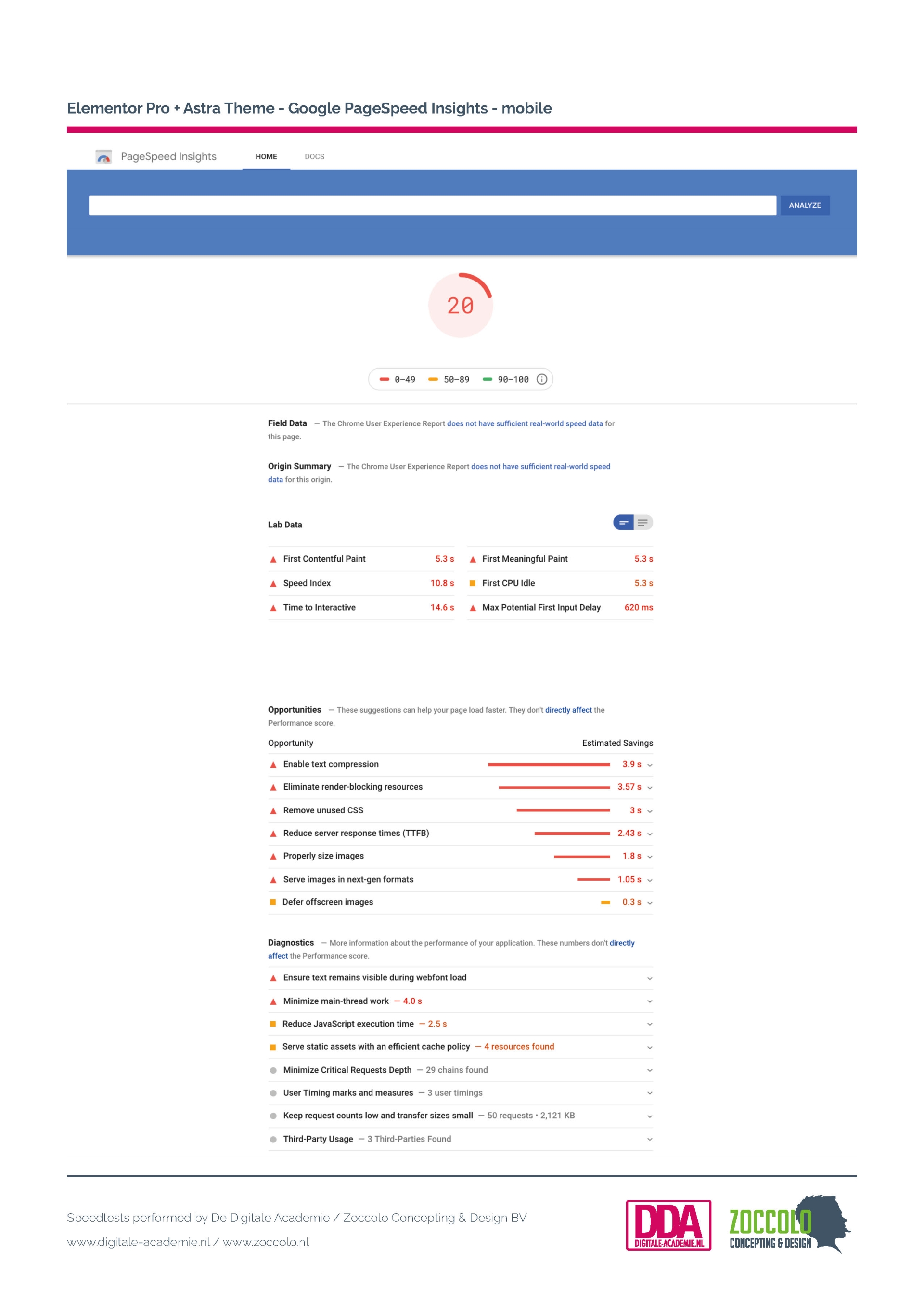Click the URL input field
Viewport: 924px width, 1296px height.
pyautogui.click(x=433, y=205)
